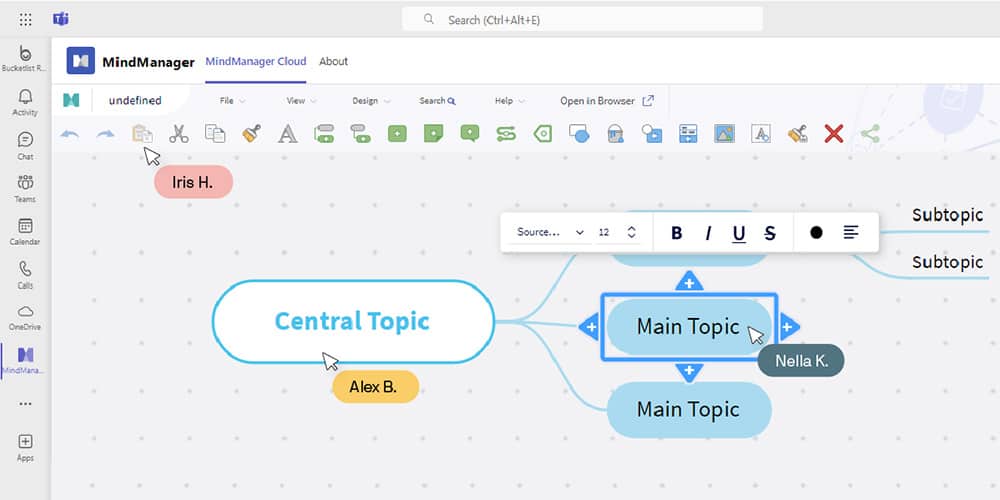Image resolution: width=1000 pixels, height=500 pixels.
Task: Select the Format Painter brush icon
Action: click(251, 133)
